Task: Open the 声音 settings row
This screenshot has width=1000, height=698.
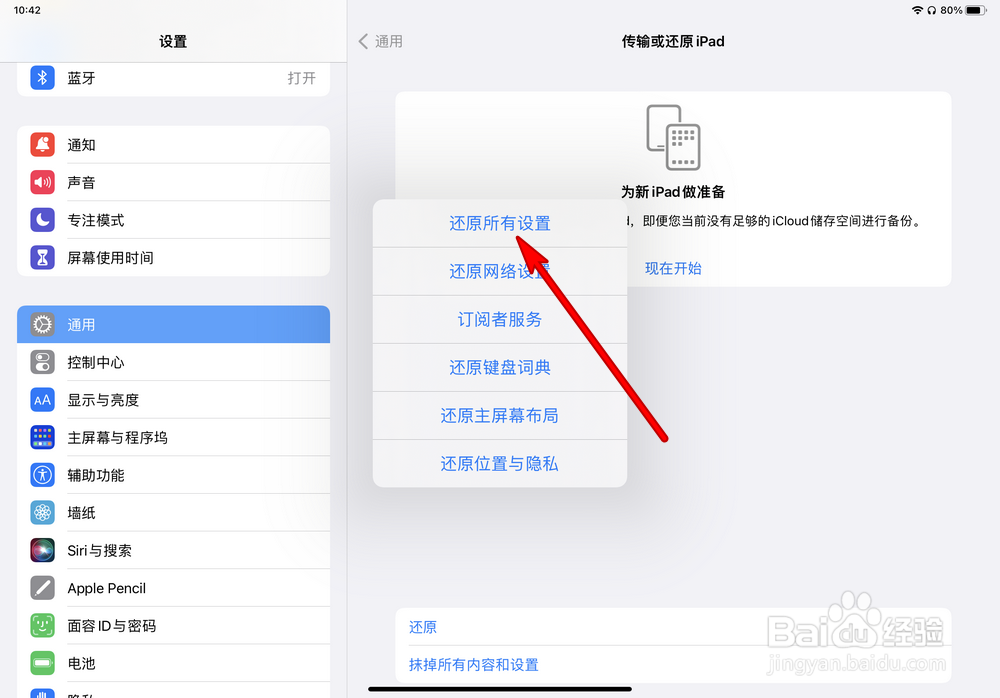Action: point(173,182)
